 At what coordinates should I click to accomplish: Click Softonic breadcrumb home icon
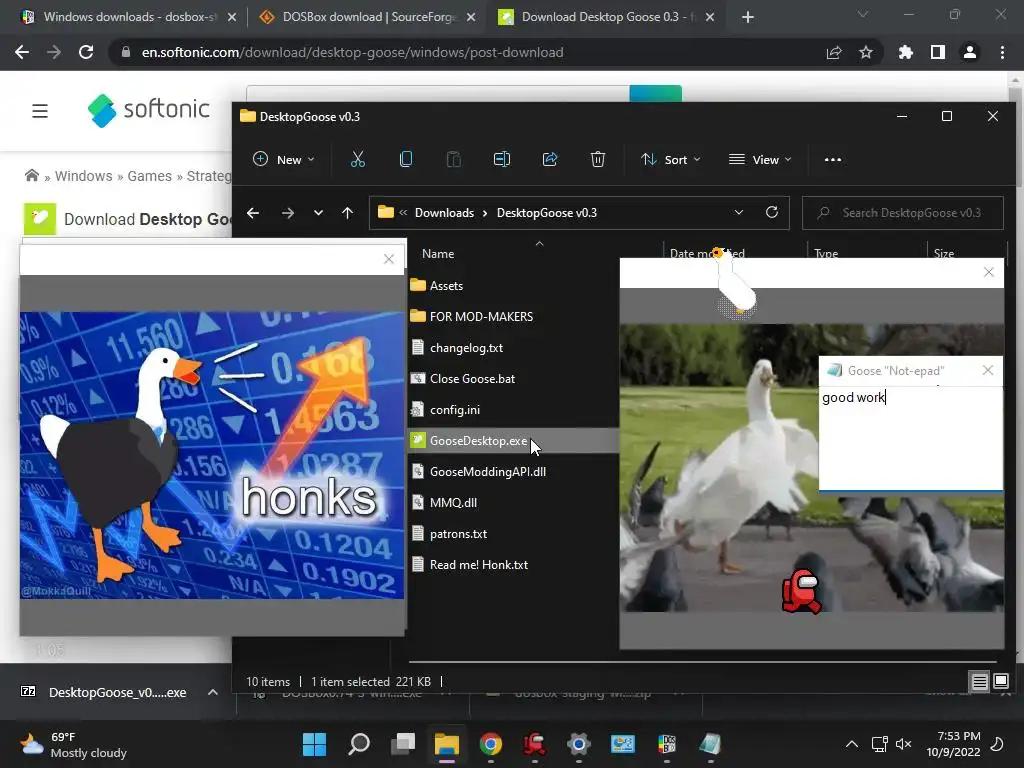click(x=31, y=176)
